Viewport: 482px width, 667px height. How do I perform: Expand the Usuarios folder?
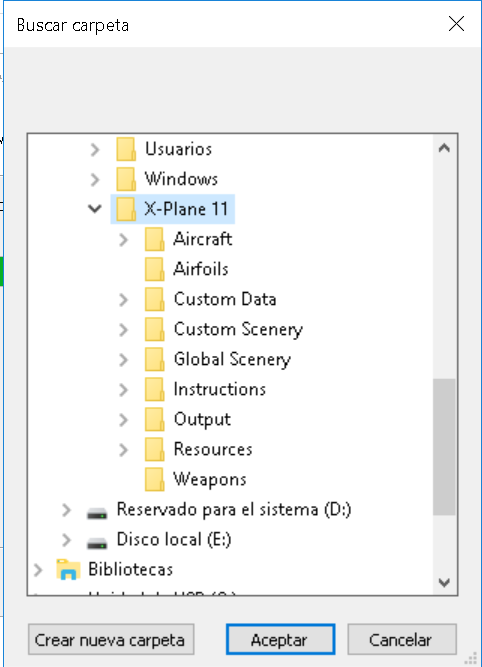[95, 149]
